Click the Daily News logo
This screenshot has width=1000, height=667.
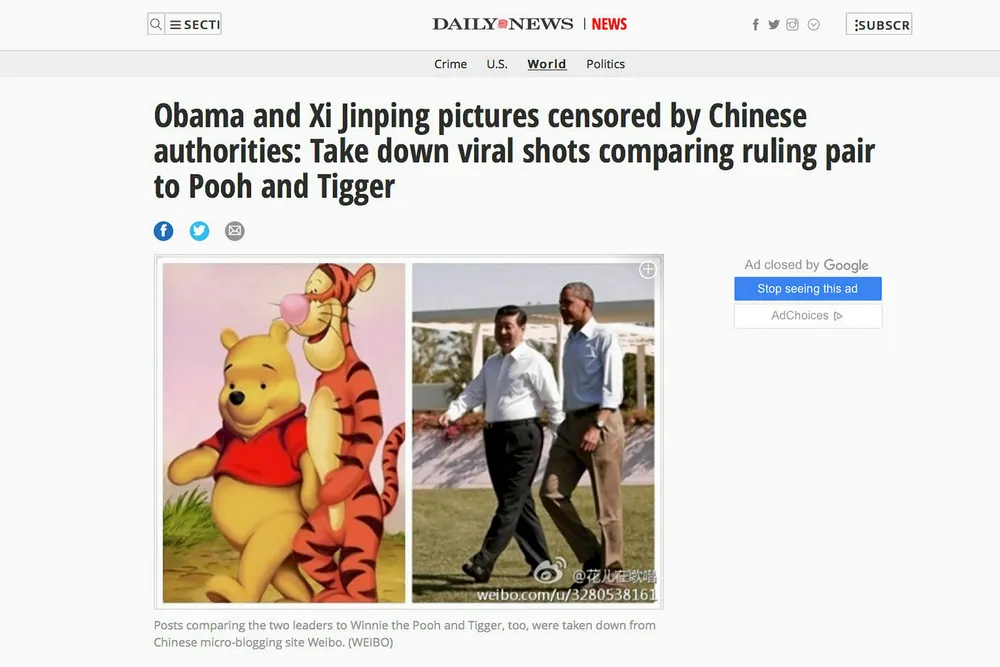(x=503, y=24)
